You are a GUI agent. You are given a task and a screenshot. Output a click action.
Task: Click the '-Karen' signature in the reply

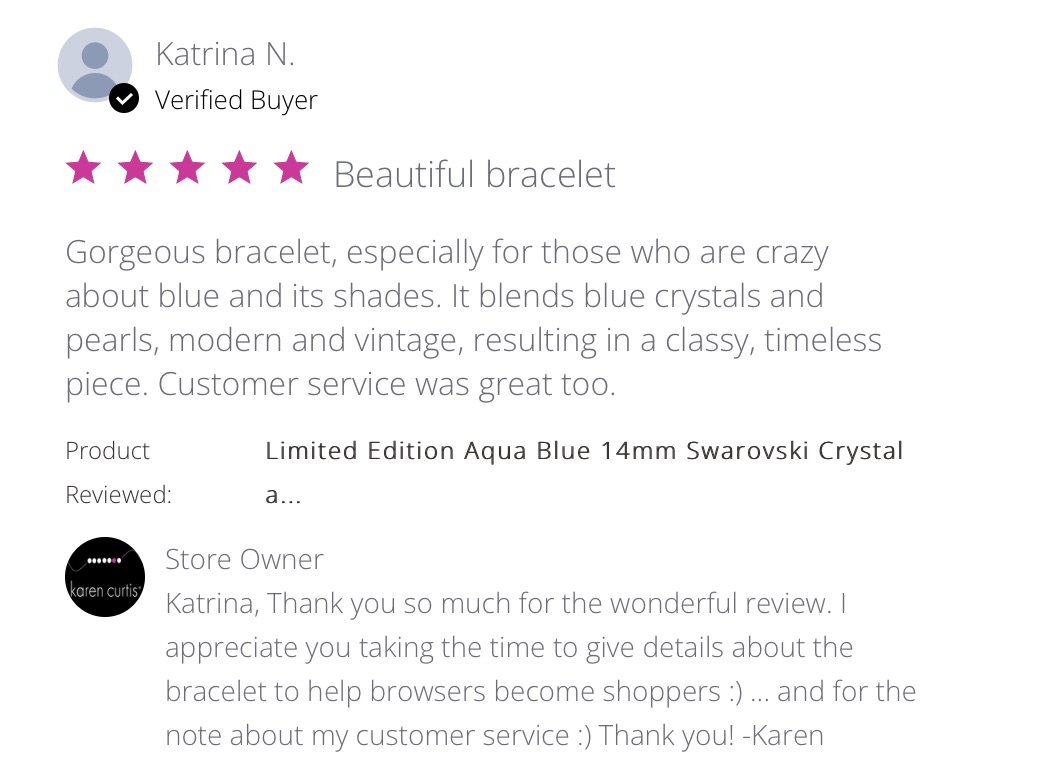click(x=783, y=736)
